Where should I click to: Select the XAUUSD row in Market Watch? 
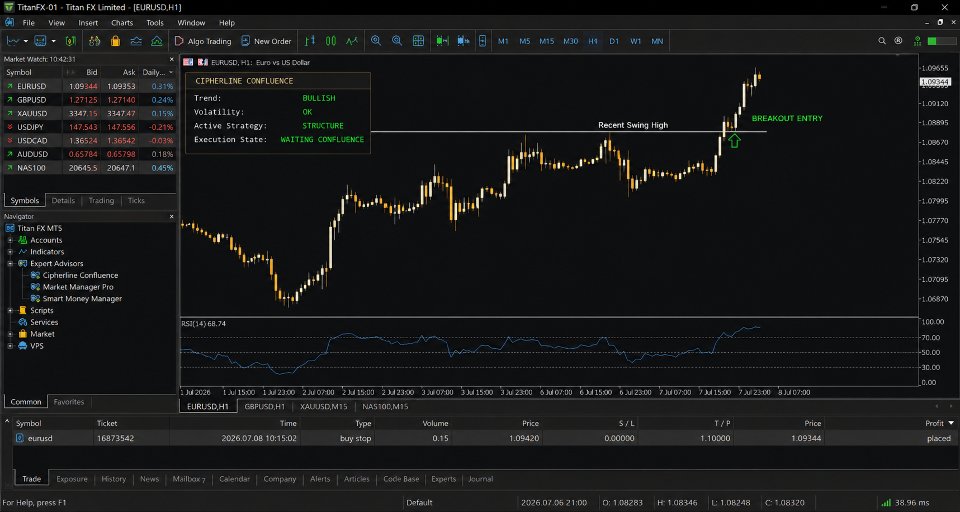[x=89, y=113]
